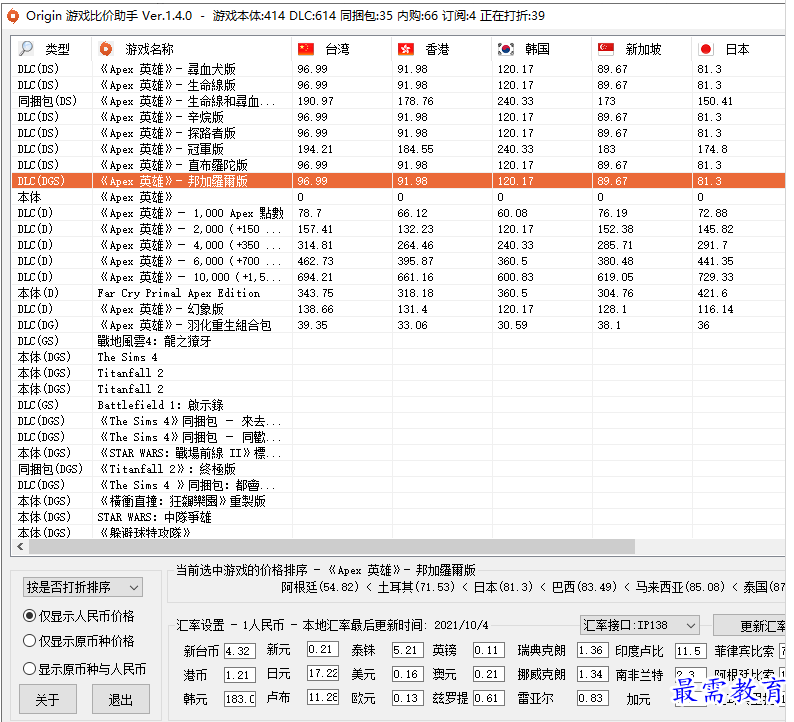Select 仅显示原币种价格 radio option
The width and height of the screenshot is (794, 722).
[x=79, y=641]
